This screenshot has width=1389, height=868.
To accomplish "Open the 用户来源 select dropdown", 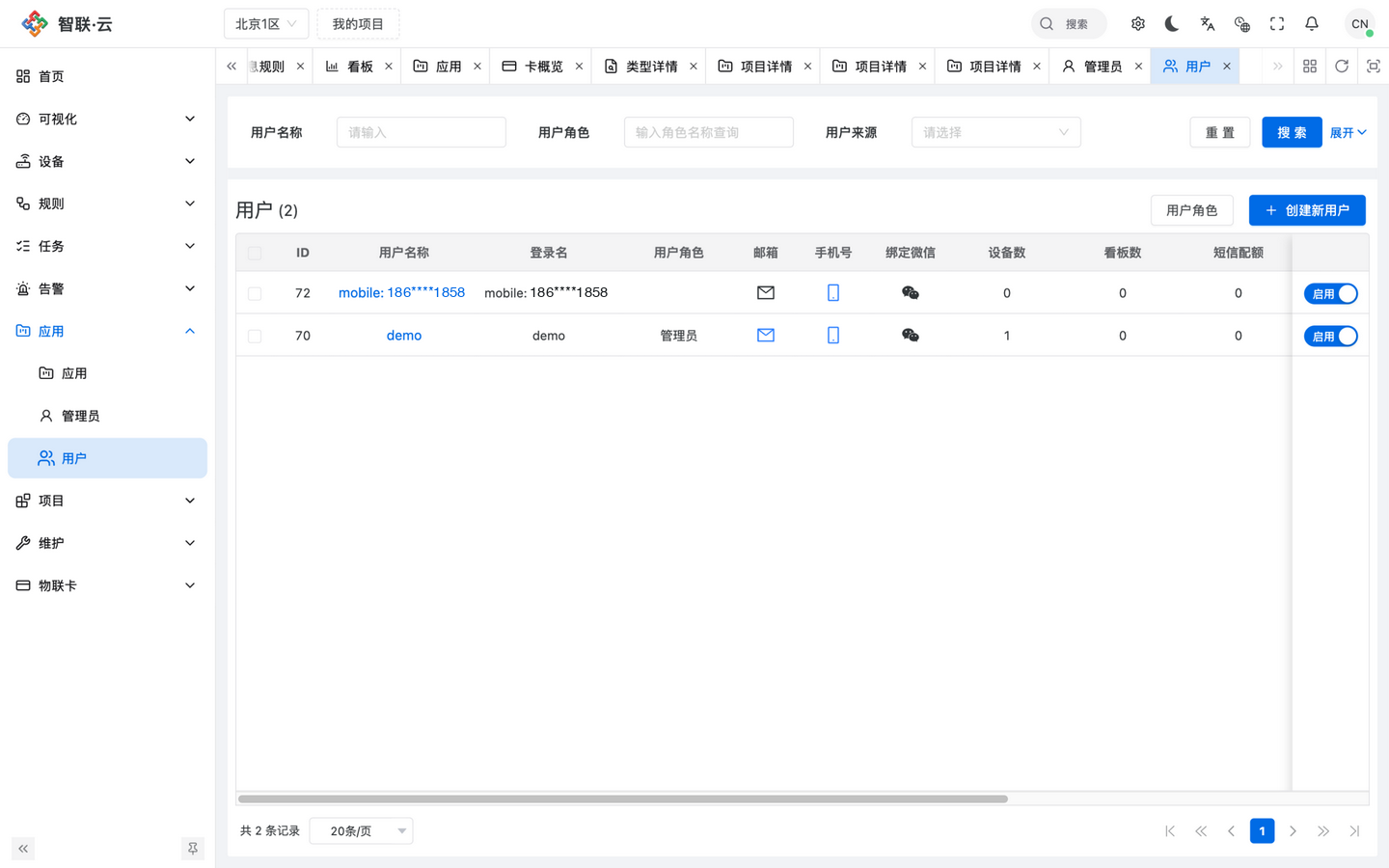I will click(x=996, y=132).
